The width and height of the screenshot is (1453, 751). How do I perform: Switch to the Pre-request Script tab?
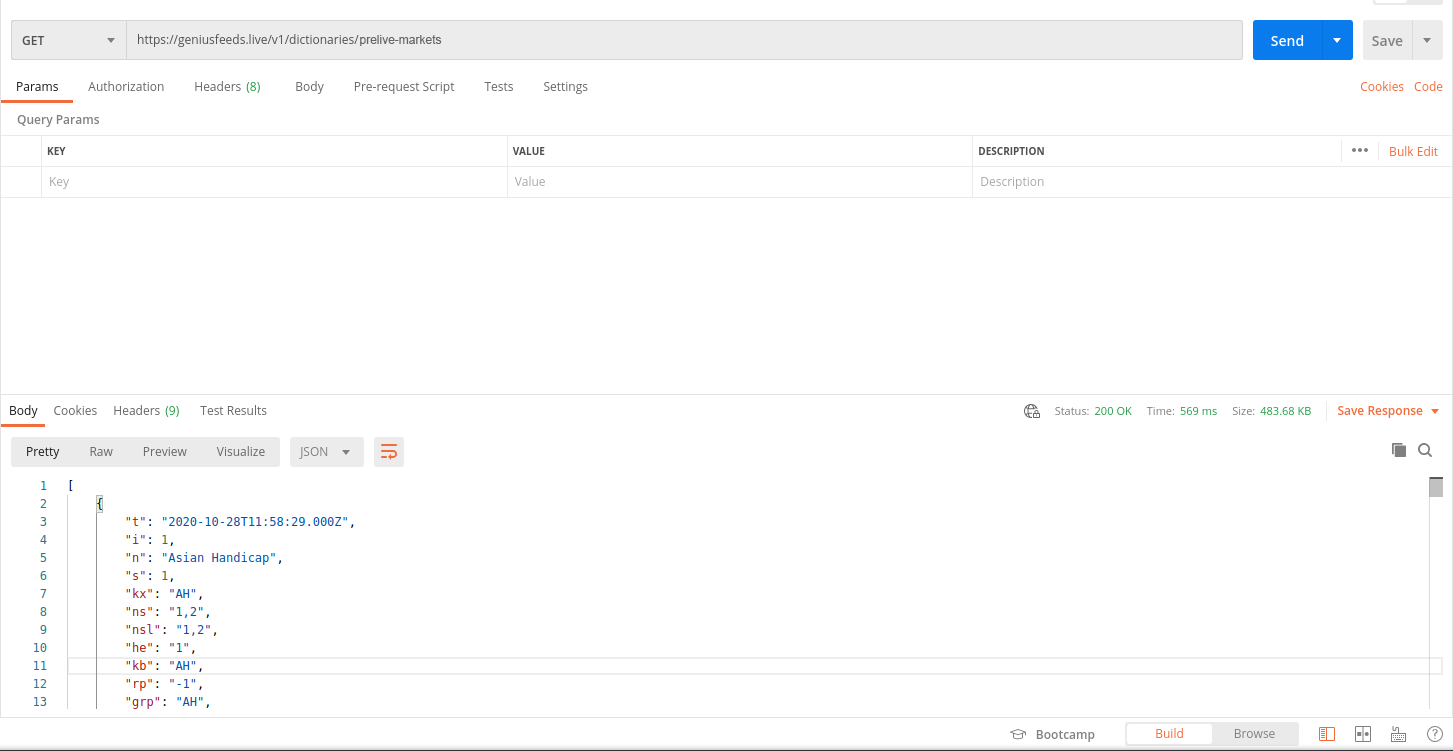(x=403, y=86)
